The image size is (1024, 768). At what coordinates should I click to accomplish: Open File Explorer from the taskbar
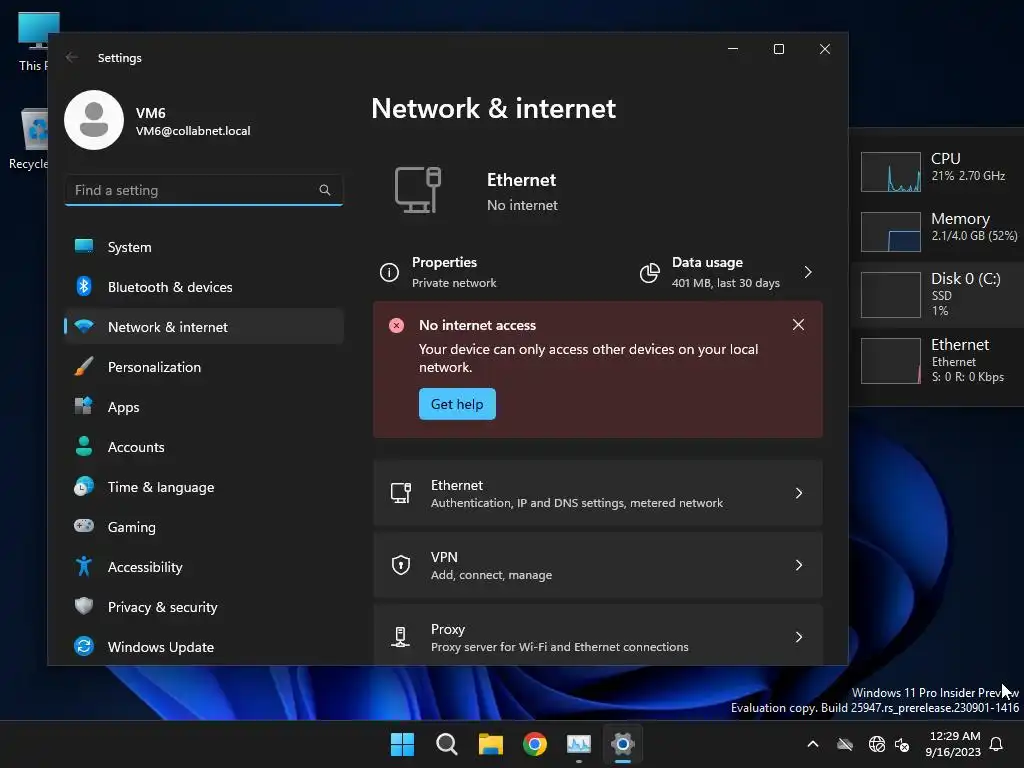point(490,744)
